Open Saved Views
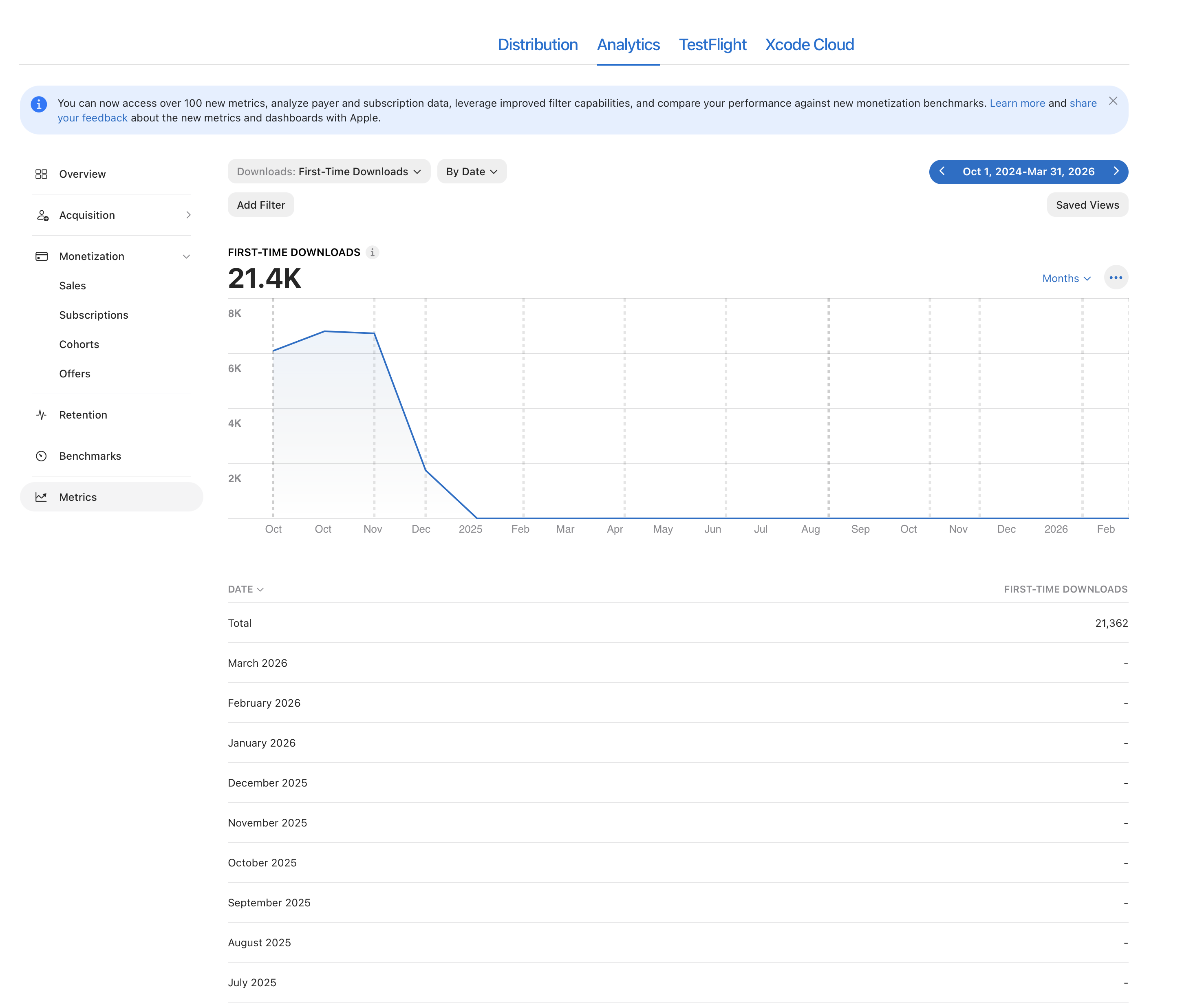1204x1005 pixels. click(1087, 205)
